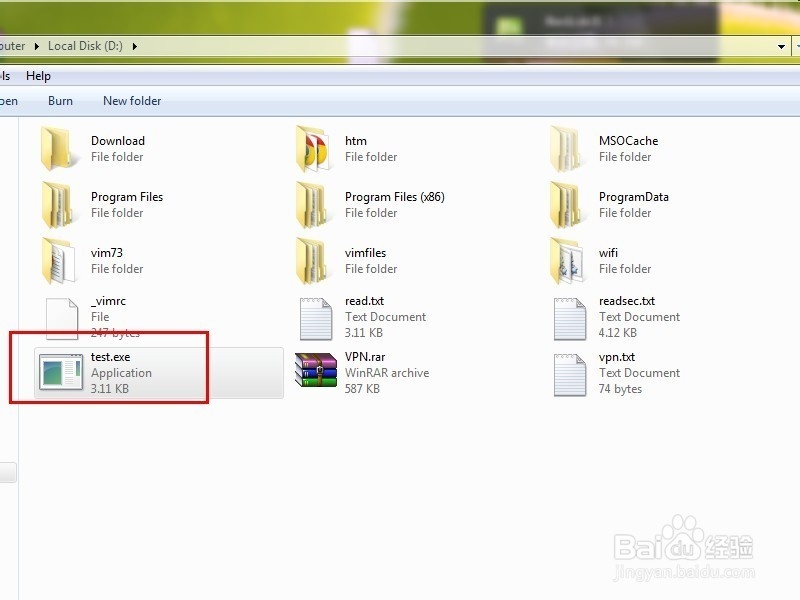The image size is (800, 600).
Task: Click the vim73 name label
Action: tap(107, 253)
